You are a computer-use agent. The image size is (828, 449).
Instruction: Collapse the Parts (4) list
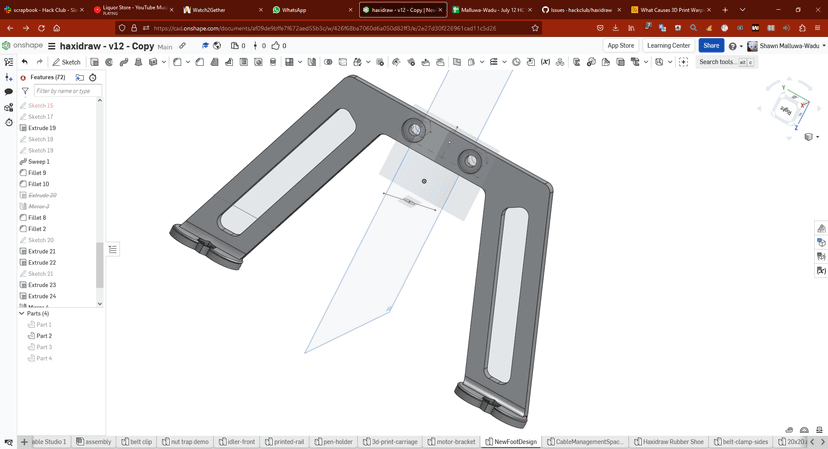(x=22, y=313)
